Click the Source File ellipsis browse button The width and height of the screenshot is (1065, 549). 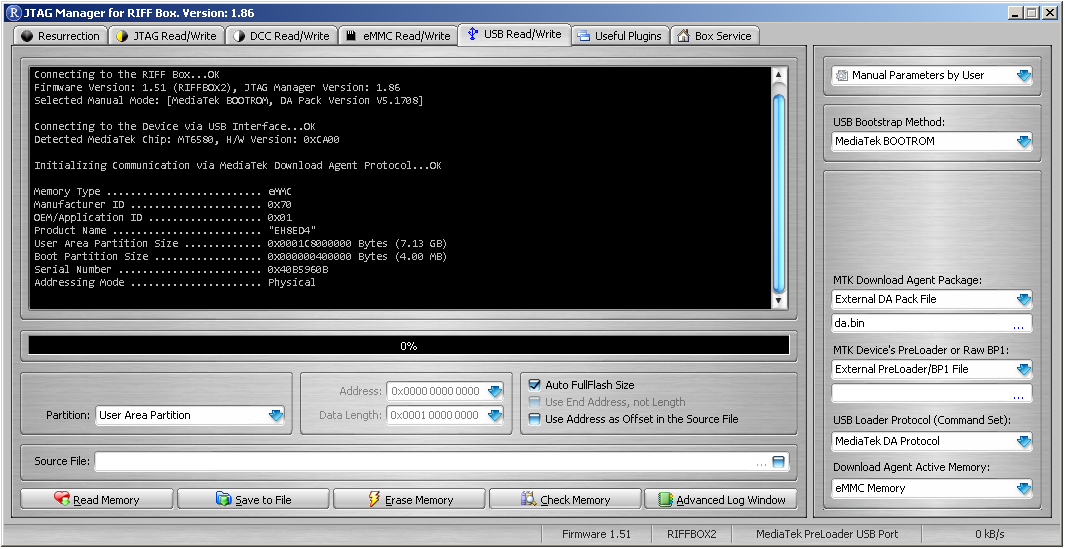click(761, 463)
